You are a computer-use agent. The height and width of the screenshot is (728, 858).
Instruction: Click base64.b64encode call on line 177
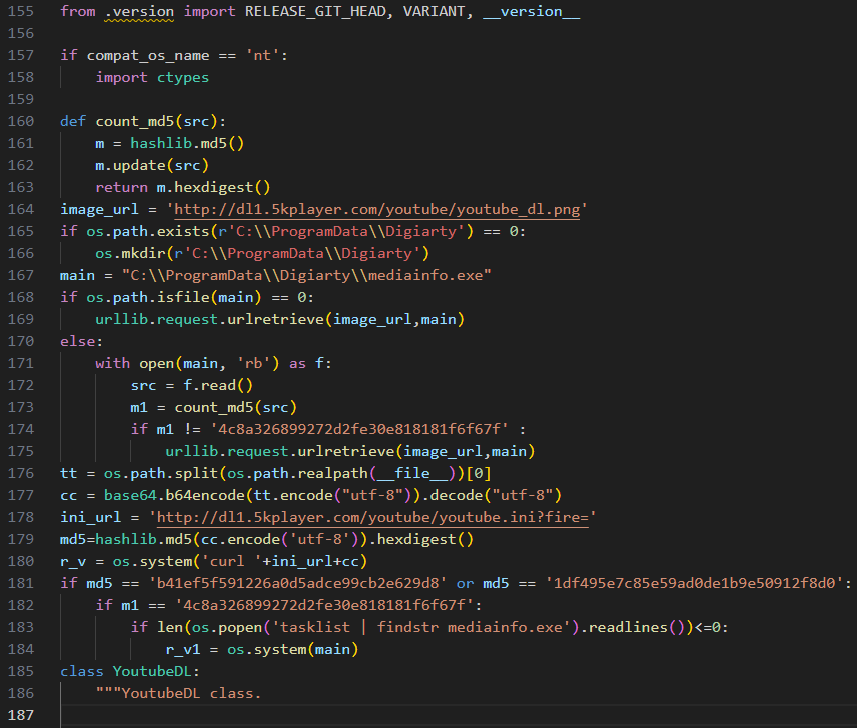click(x=333, y=495)
